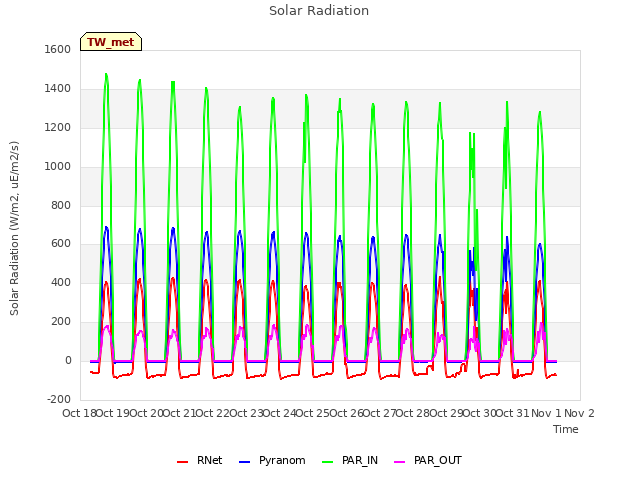Click the 600 y-axis tick label
640x480 pixels.
pos(61,244)
